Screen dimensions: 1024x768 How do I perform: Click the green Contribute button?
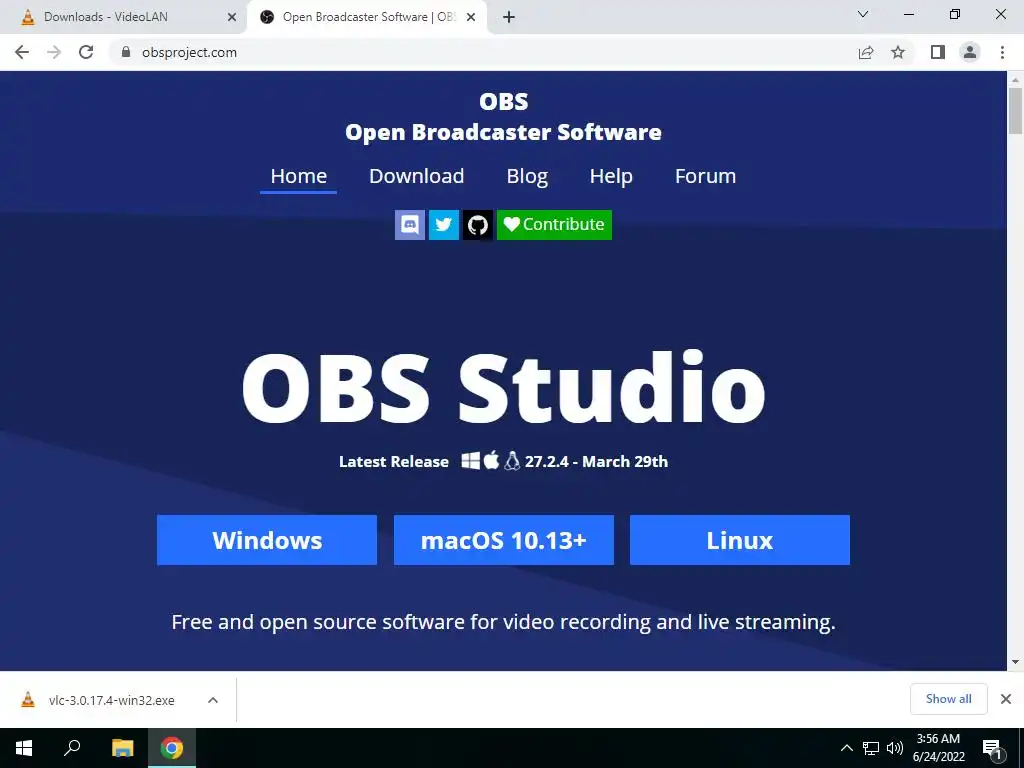(x=554, y=225)
